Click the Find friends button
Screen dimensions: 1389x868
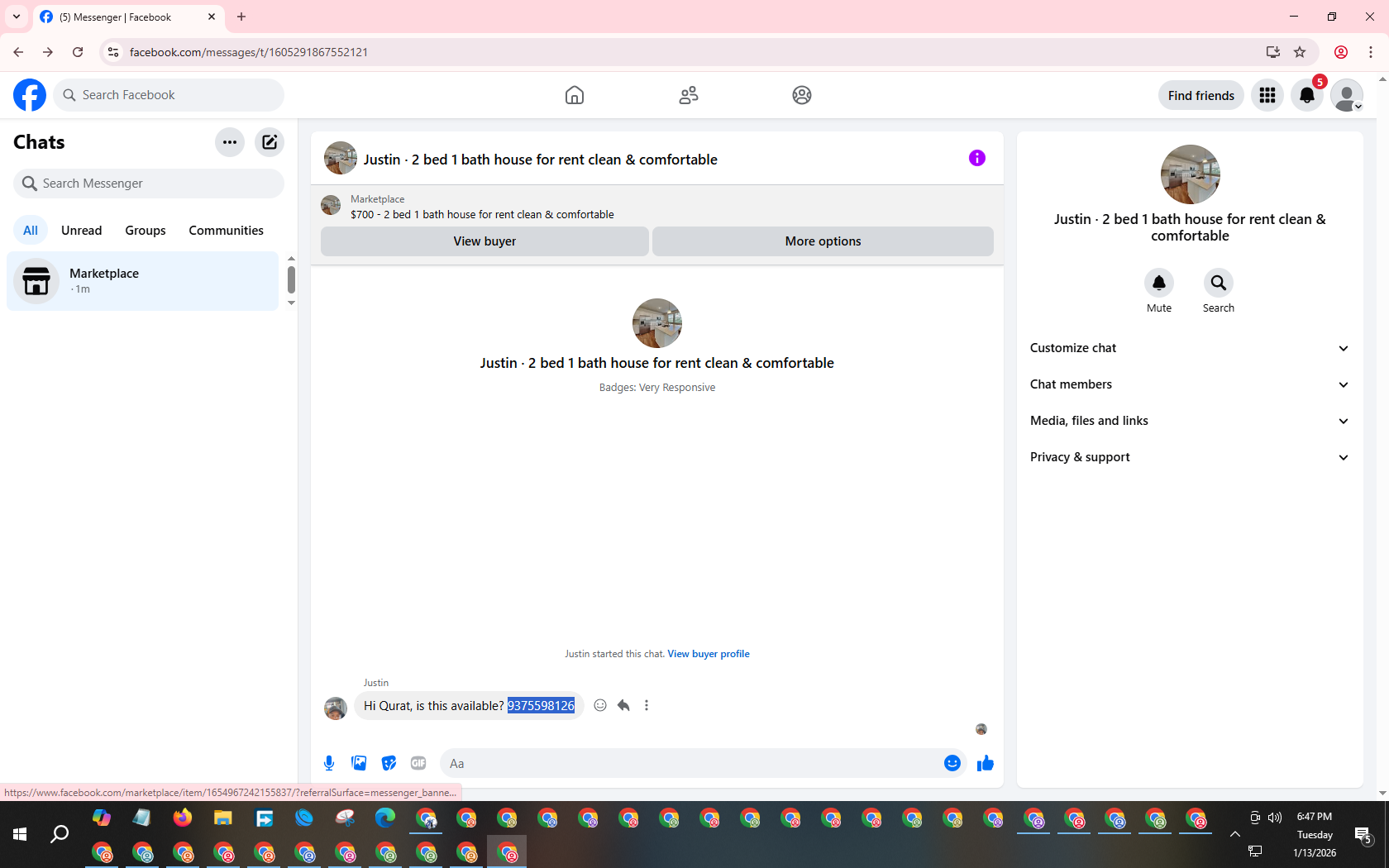tap(1200, 95)
